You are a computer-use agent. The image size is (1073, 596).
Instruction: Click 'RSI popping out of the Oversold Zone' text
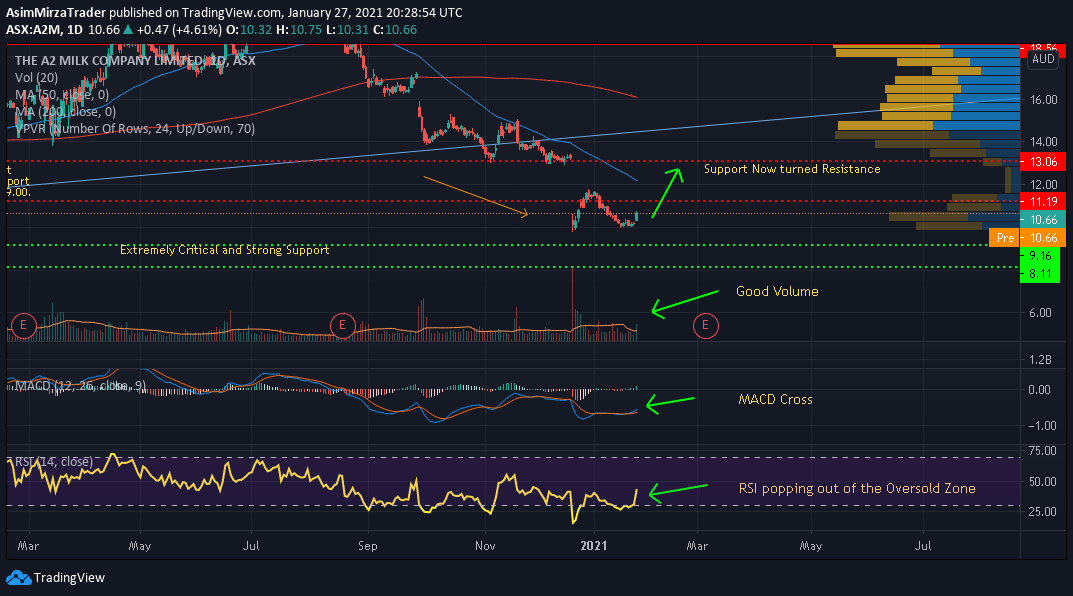point(857,489)
